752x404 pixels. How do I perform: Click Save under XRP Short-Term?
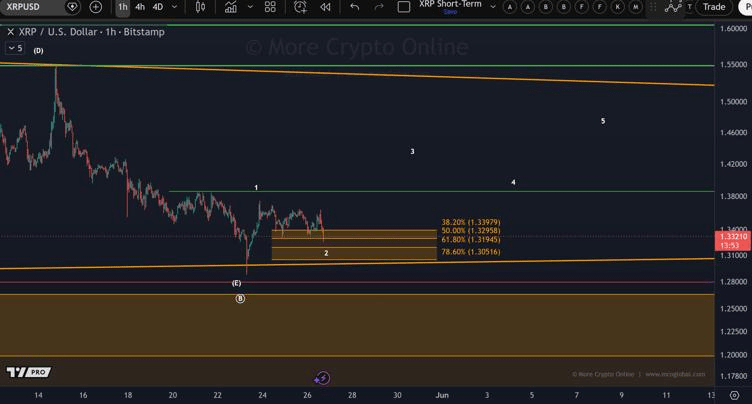click(x=450, y=12)
